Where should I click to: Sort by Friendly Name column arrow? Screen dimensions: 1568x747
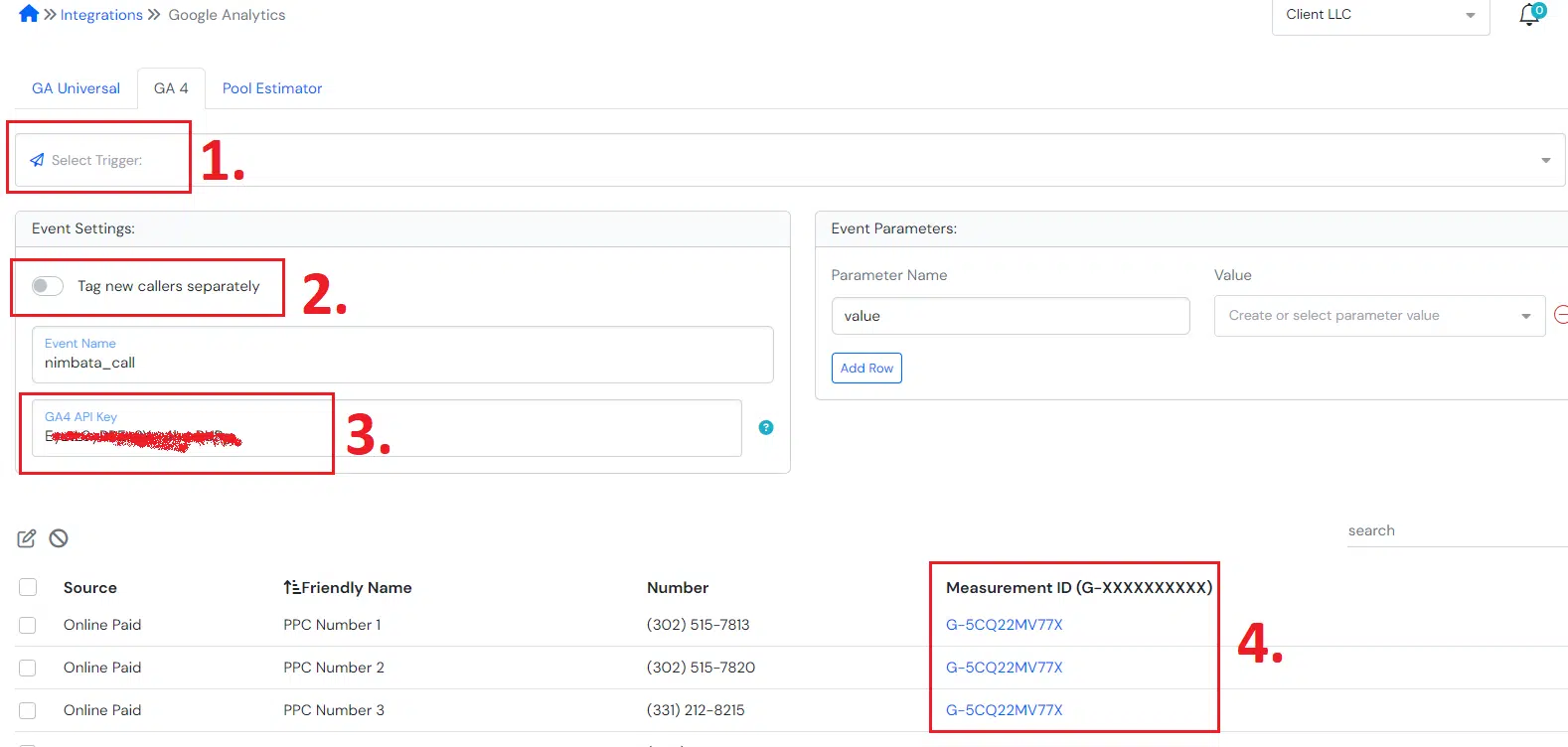coord(292,587)
